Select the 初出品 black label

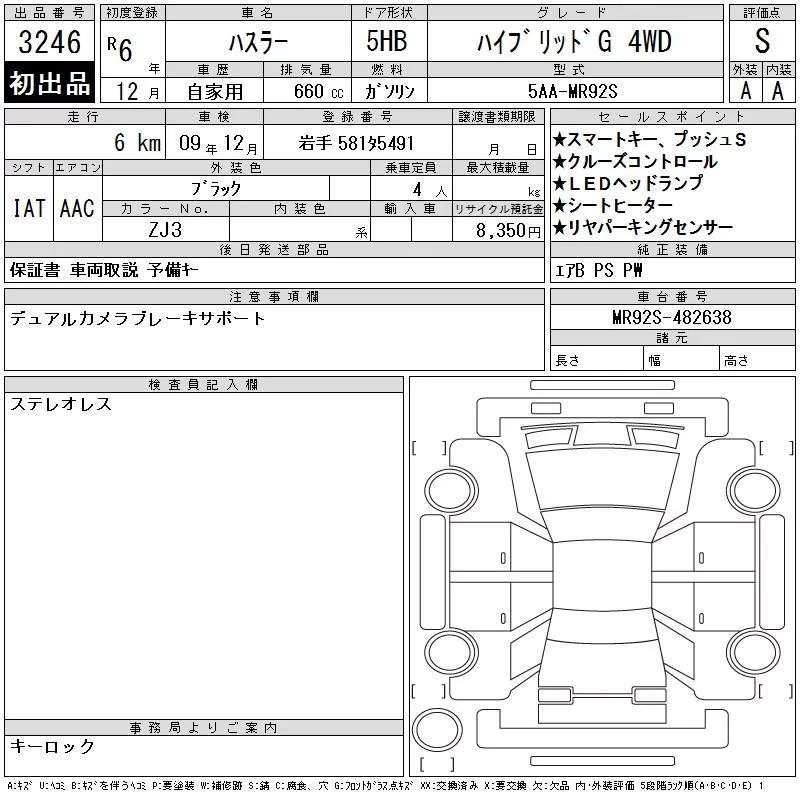[49, 83]
